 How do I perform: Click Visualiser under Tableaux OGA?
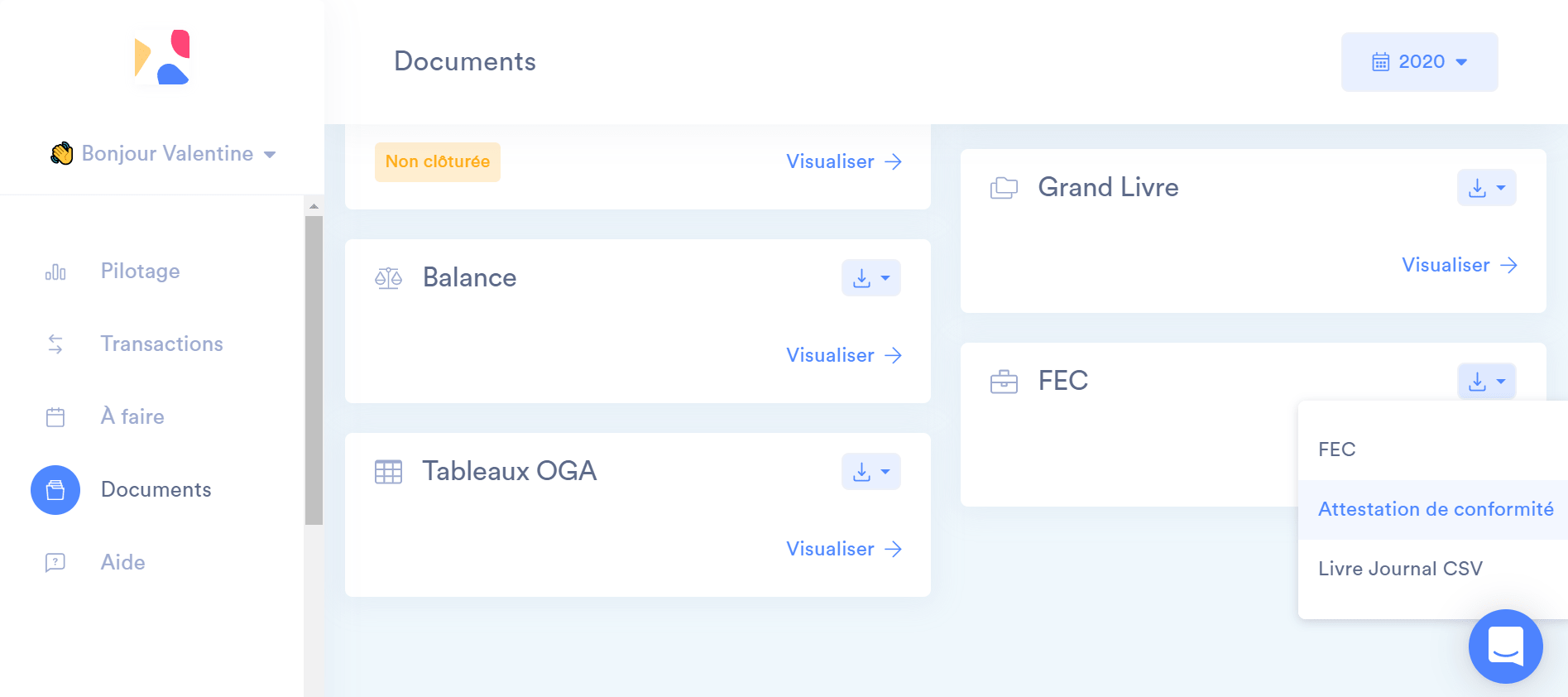tap(843, 549)
